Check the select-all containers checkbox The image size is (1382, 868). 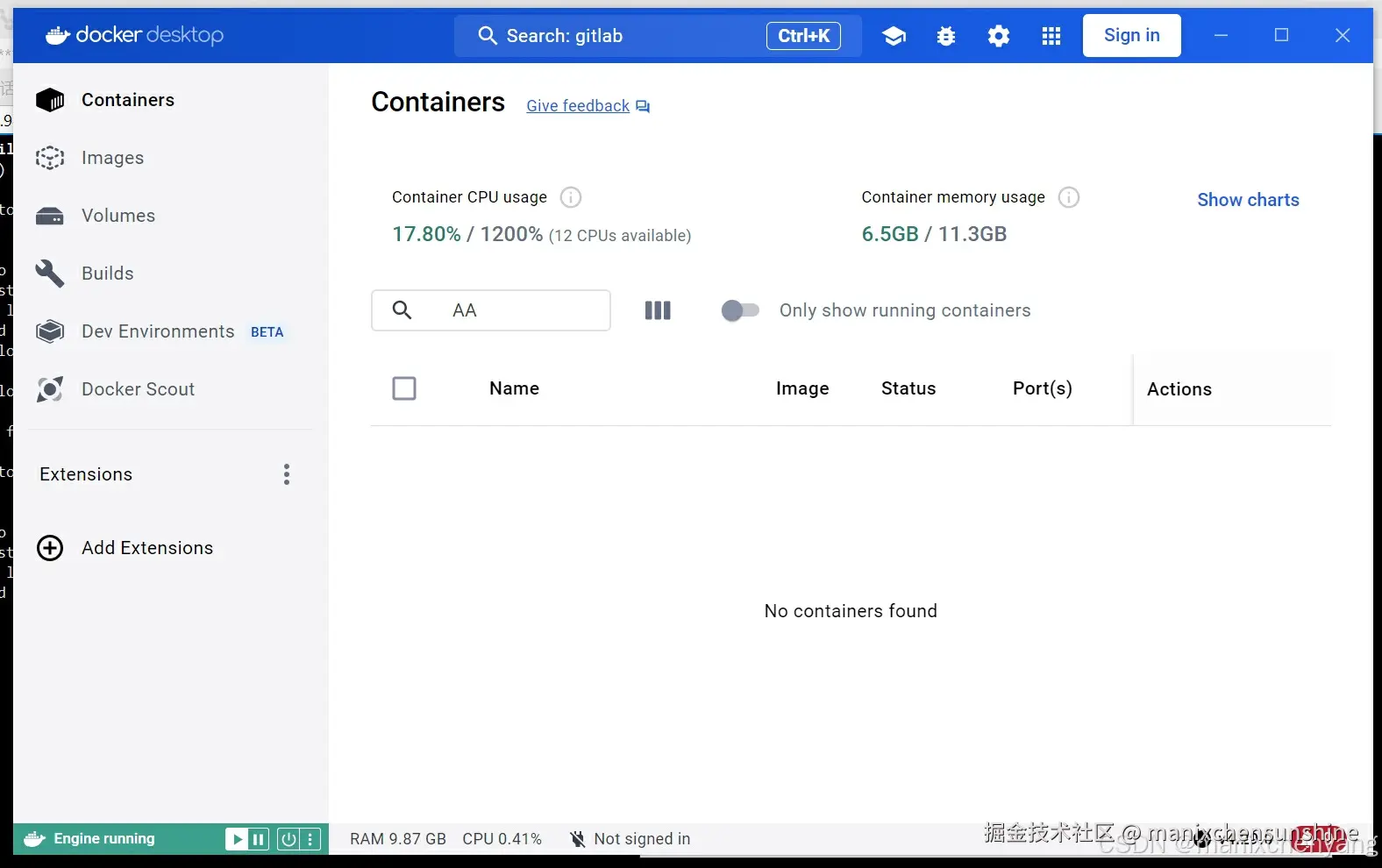[404, 388]
